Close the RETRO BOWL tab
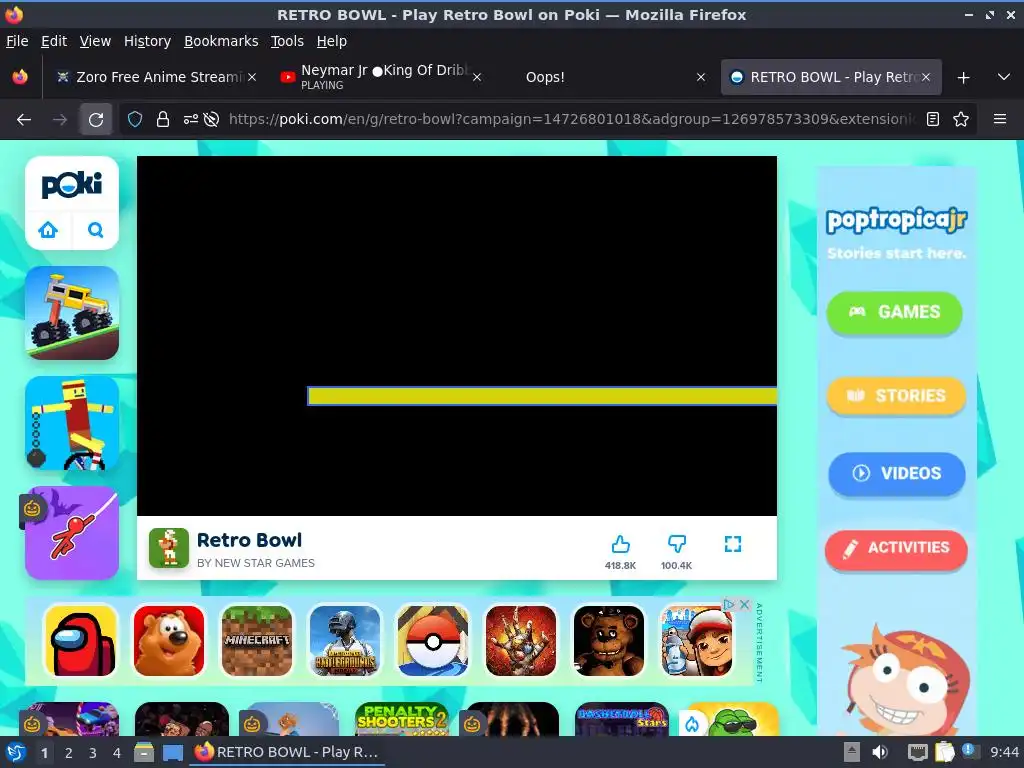The image size is (1024, 768). tap(926, 77)
